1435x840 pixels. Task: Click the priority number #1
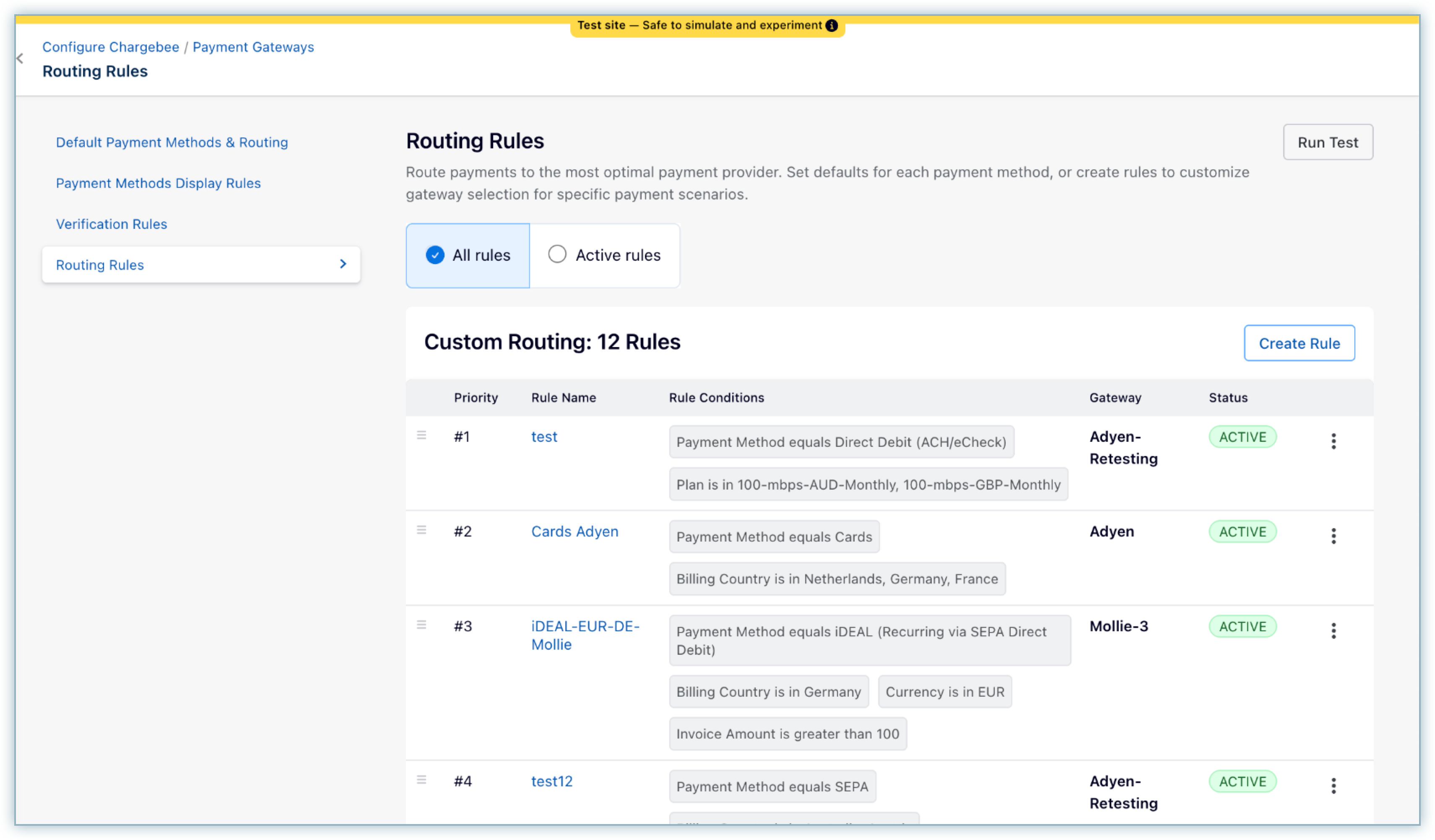[462, 437]
